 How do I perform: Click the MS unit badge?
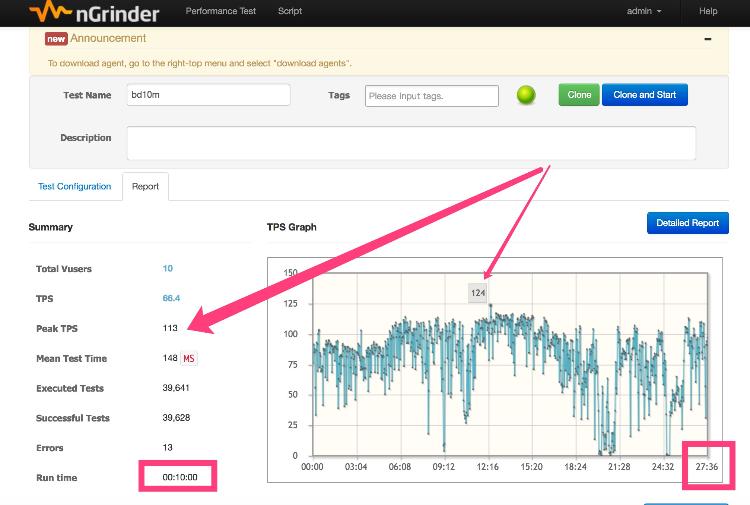click(188, 358)
